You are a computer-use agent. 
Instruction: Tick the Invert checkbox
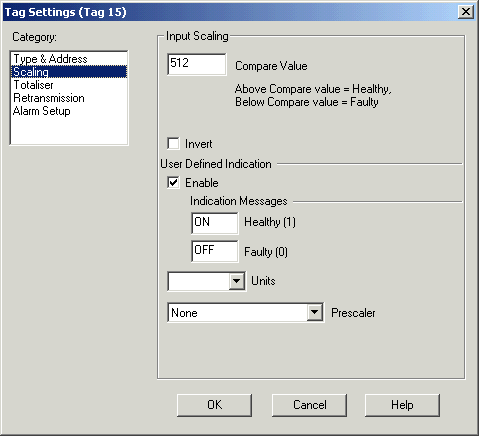coord(173,144)
